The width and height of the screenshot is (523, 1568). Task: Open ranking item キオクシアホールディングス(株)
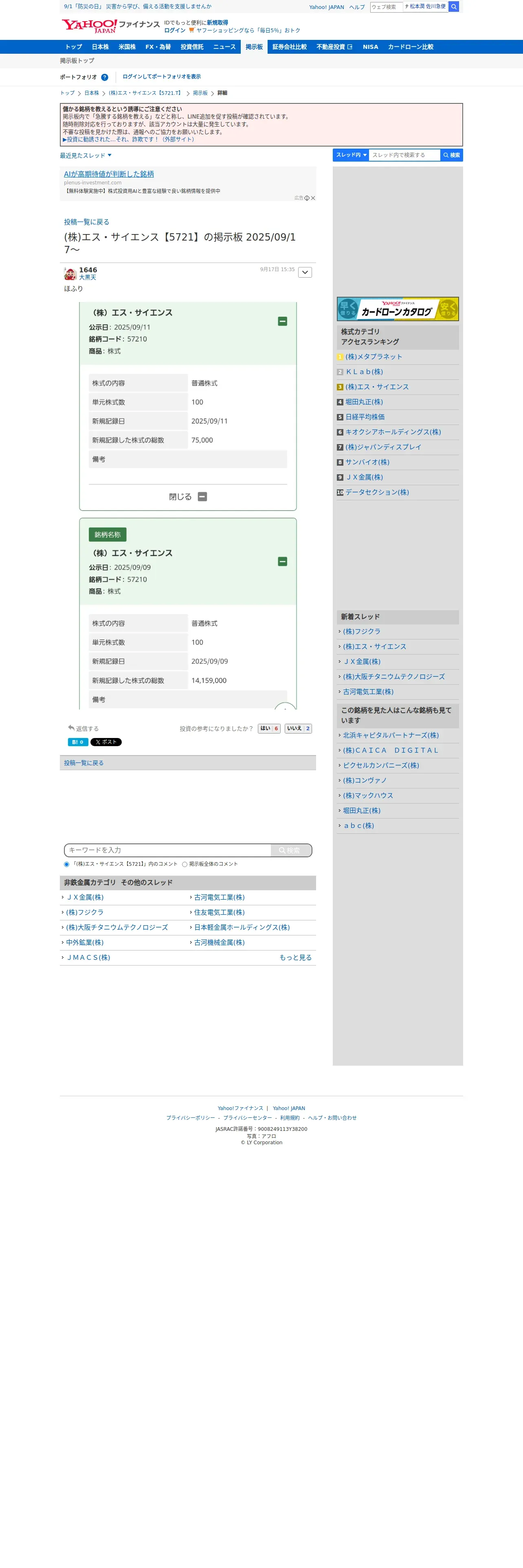393,432
